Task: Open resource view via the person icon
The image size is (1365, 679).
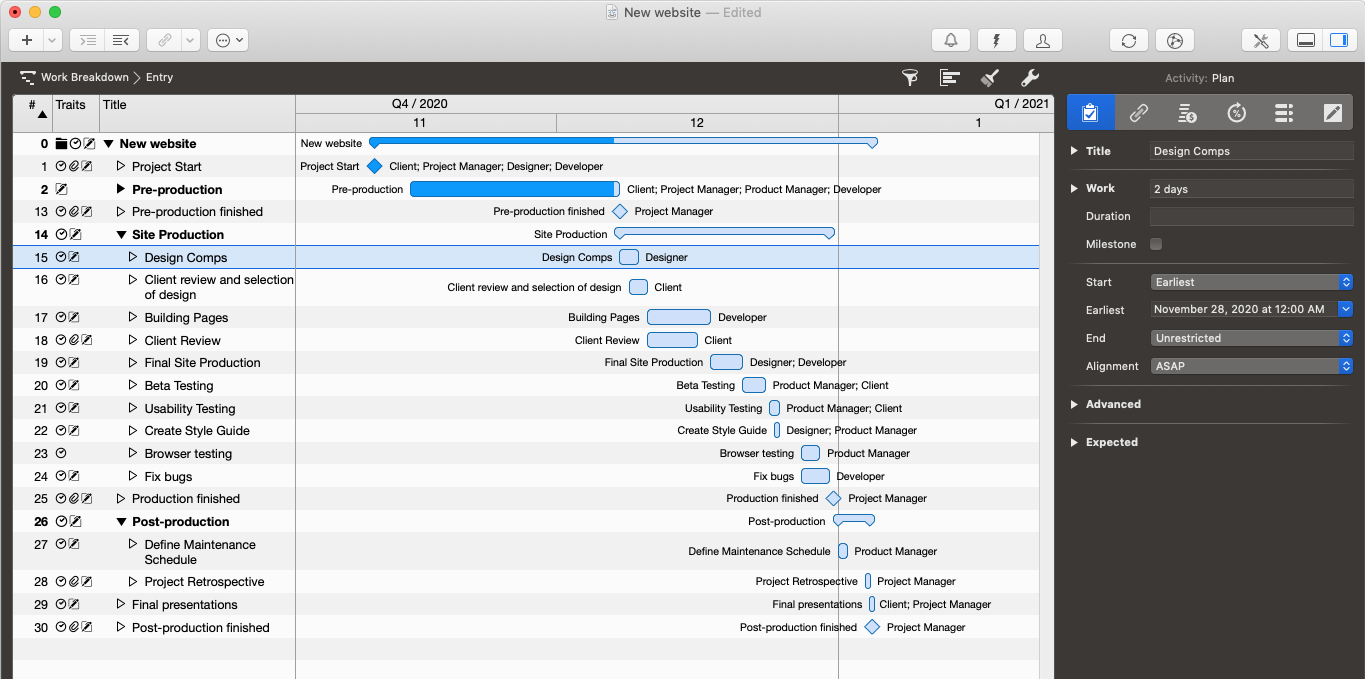Action: (1043, 40)
